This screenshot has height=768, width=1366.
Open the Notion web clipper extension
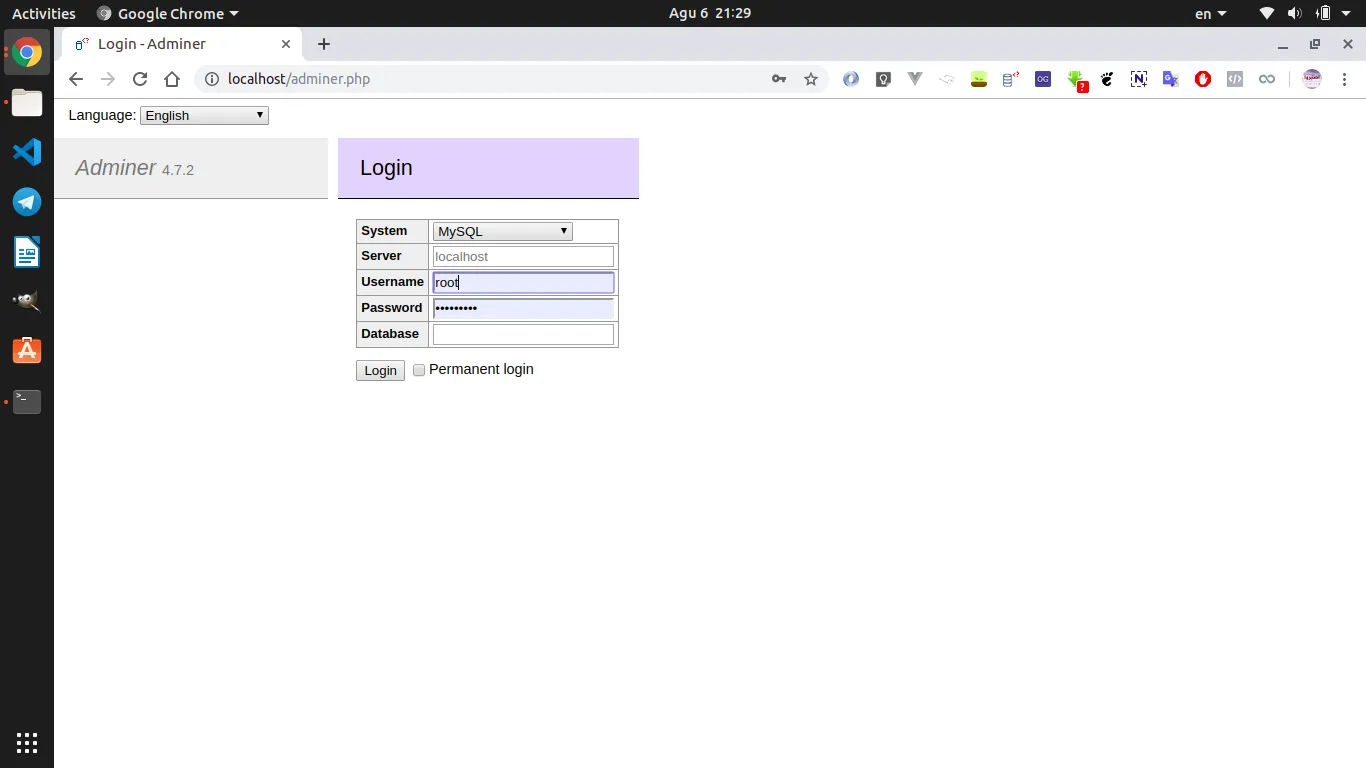pyautogui.click(x=1139, y=79)
